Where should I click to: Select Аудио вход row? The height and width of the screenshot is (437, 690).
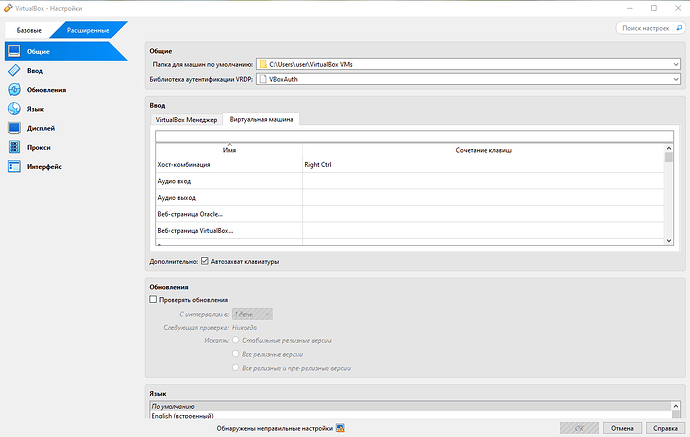[410, 181]
